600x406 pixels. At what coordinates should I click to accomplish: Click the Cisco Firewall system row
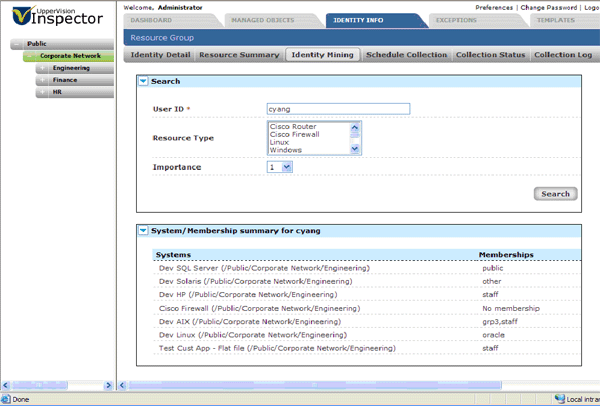366,308
